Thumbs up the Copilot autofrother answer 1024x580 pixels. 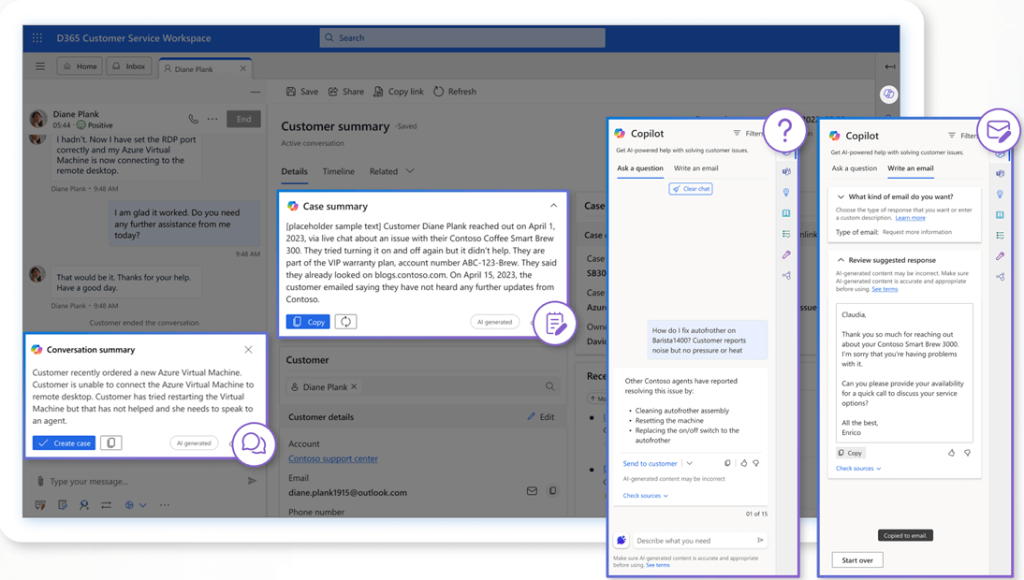pos(744,463)
